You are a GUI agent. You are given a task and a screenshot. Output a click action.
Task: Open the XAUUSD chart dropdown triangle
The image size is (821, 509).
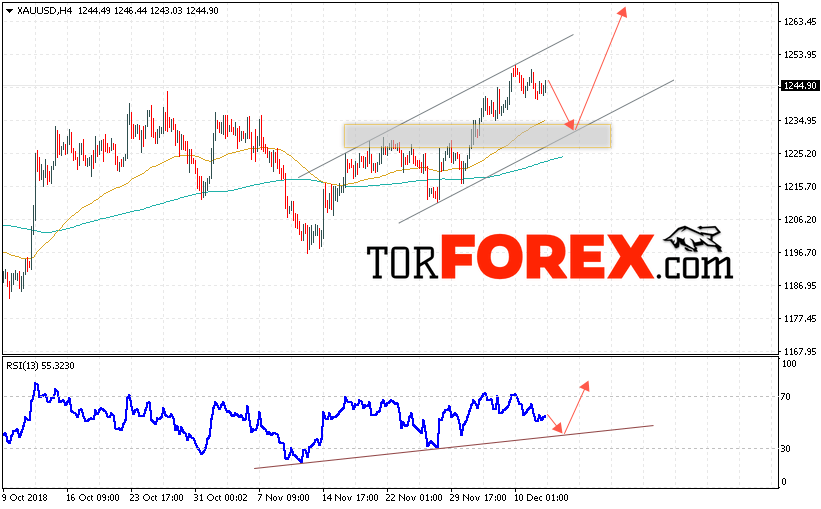point(9,10)
